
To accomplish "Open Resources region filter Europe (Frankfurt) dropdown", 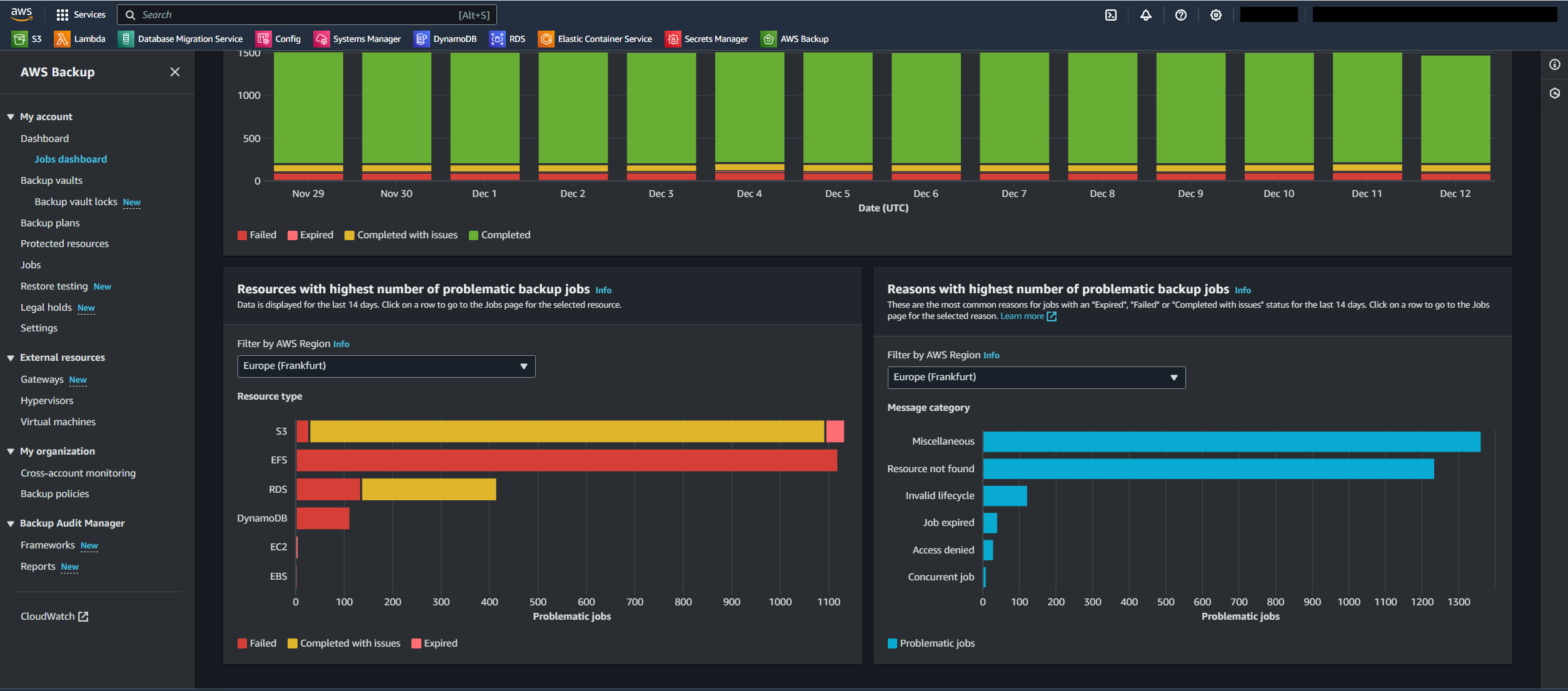I will point(386,366).
